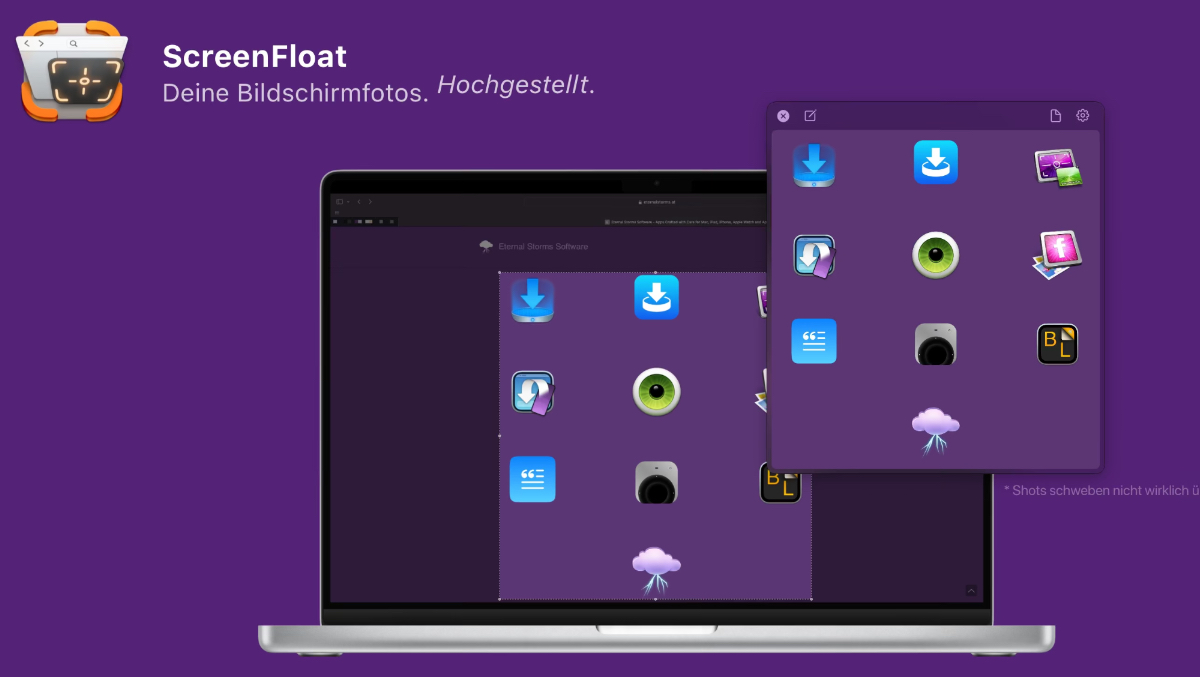Click the pink f photo icon in floating window
The width and height of the screenshot is (1200, 677).
tap(1057, 255)
